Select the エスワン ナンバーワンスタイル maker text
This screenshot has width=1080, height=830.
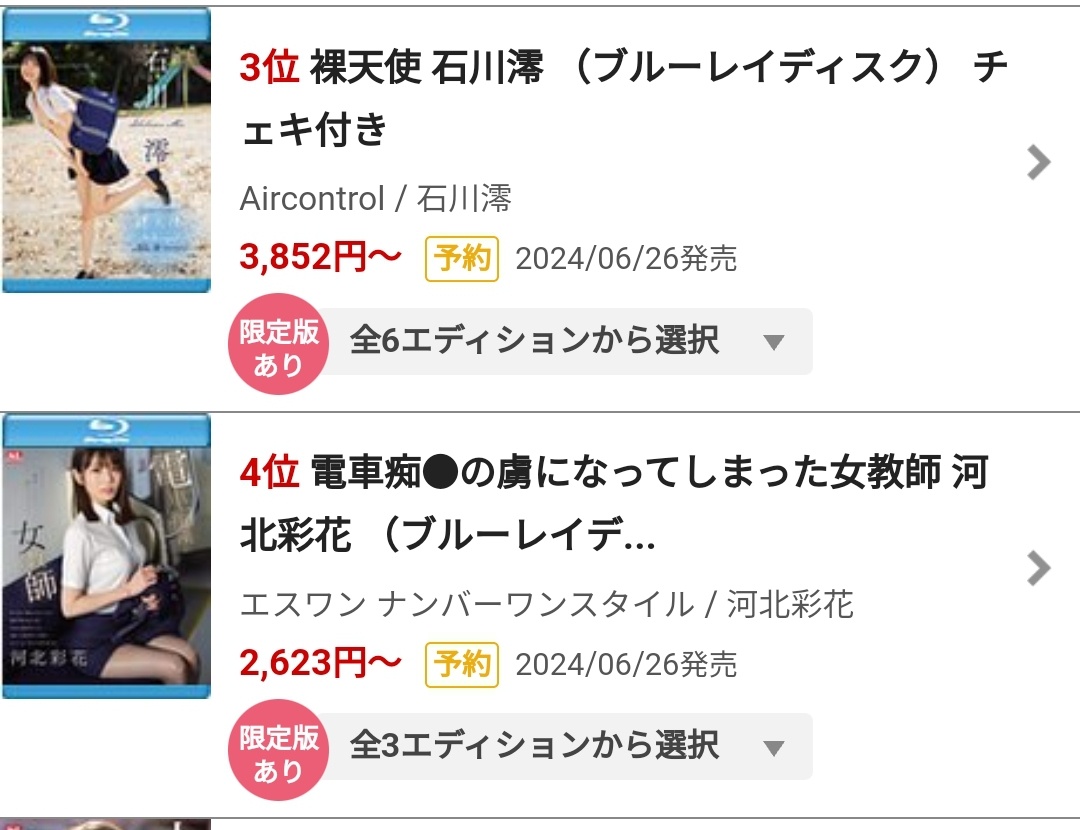(467, 605)
